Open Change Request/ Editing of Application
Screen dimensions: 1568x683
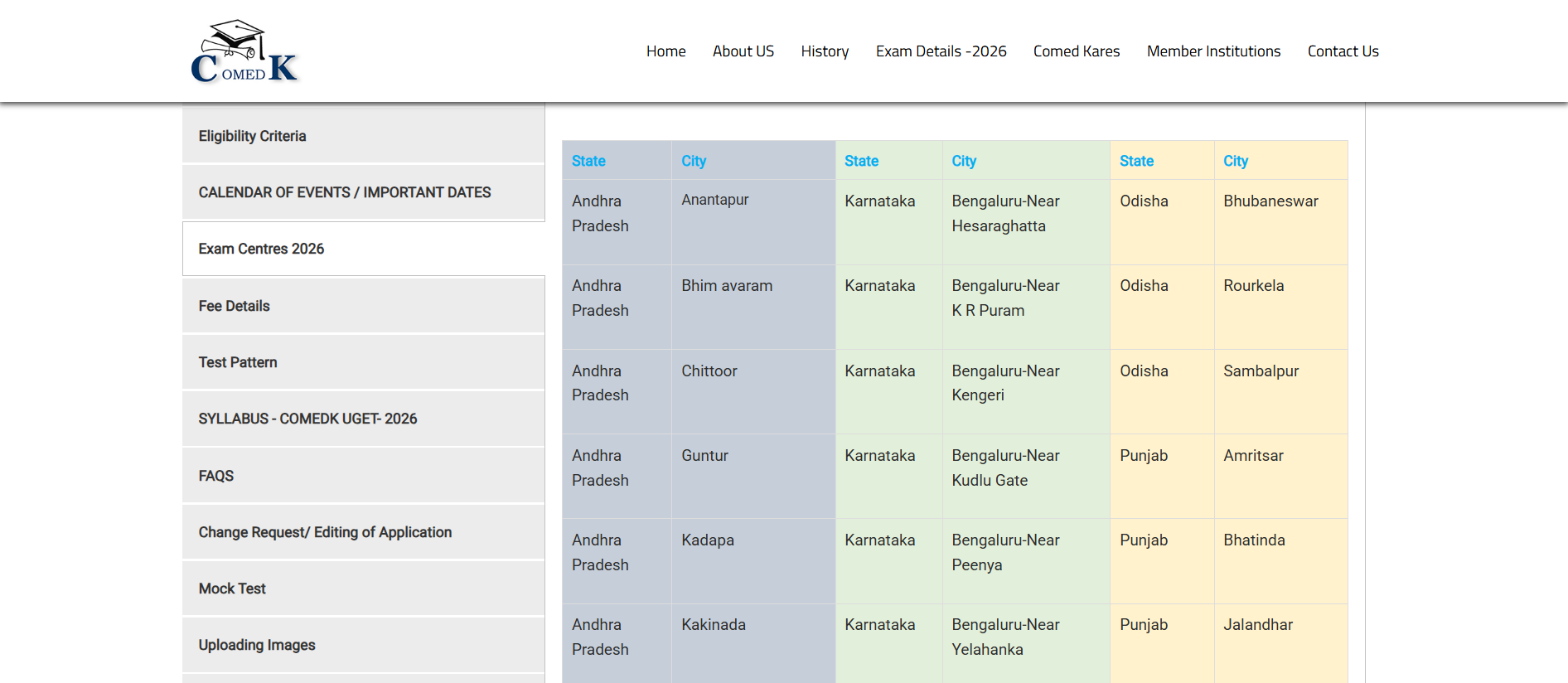pos(325,532)
